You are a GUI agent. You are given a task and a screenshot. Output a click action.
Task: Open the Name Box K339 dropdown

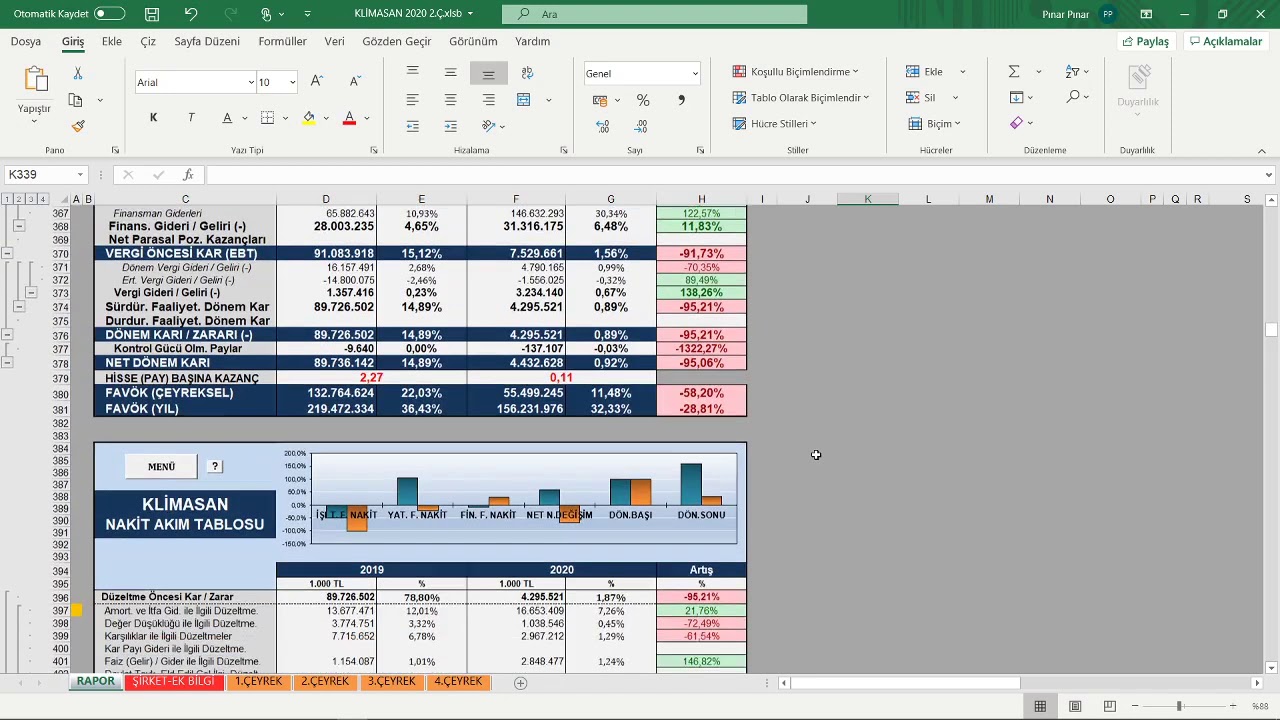(x=79, y=175)
